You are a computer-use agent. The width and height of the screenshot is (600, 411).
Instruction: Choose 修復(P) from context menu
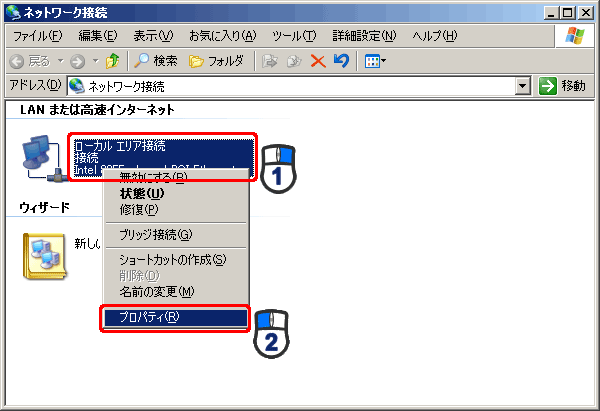(x=176, y=210)
